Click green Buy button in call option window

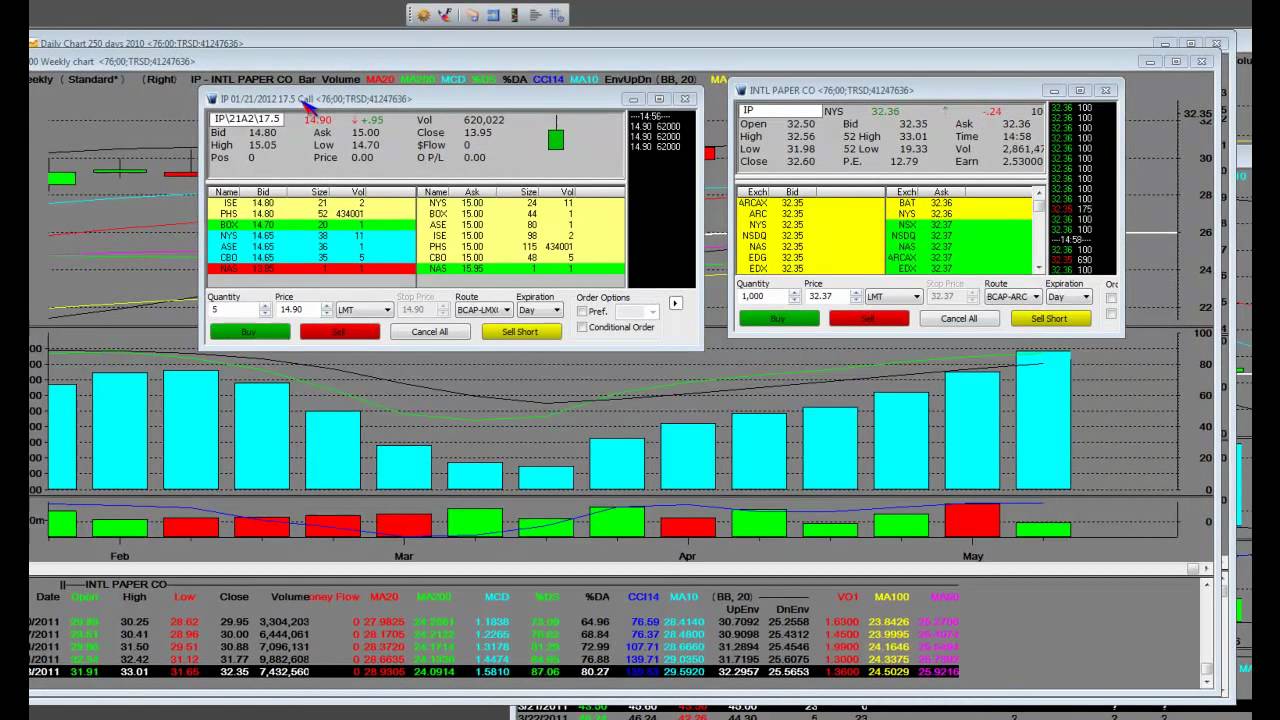pyautogui.click(x=250, y=332)
